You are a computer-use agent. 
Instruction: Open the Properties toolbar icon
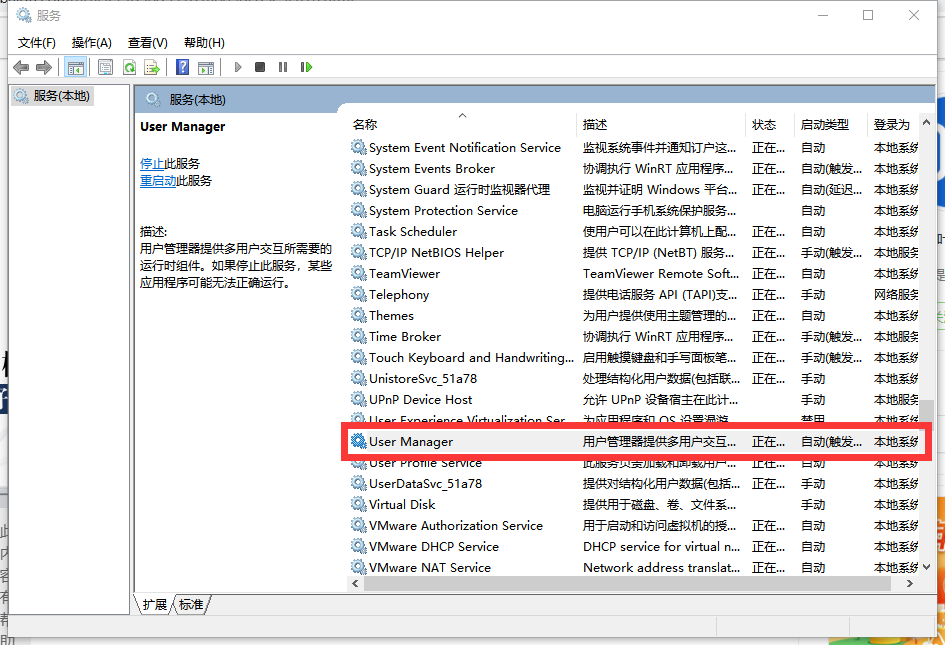[x=105, y=67]
